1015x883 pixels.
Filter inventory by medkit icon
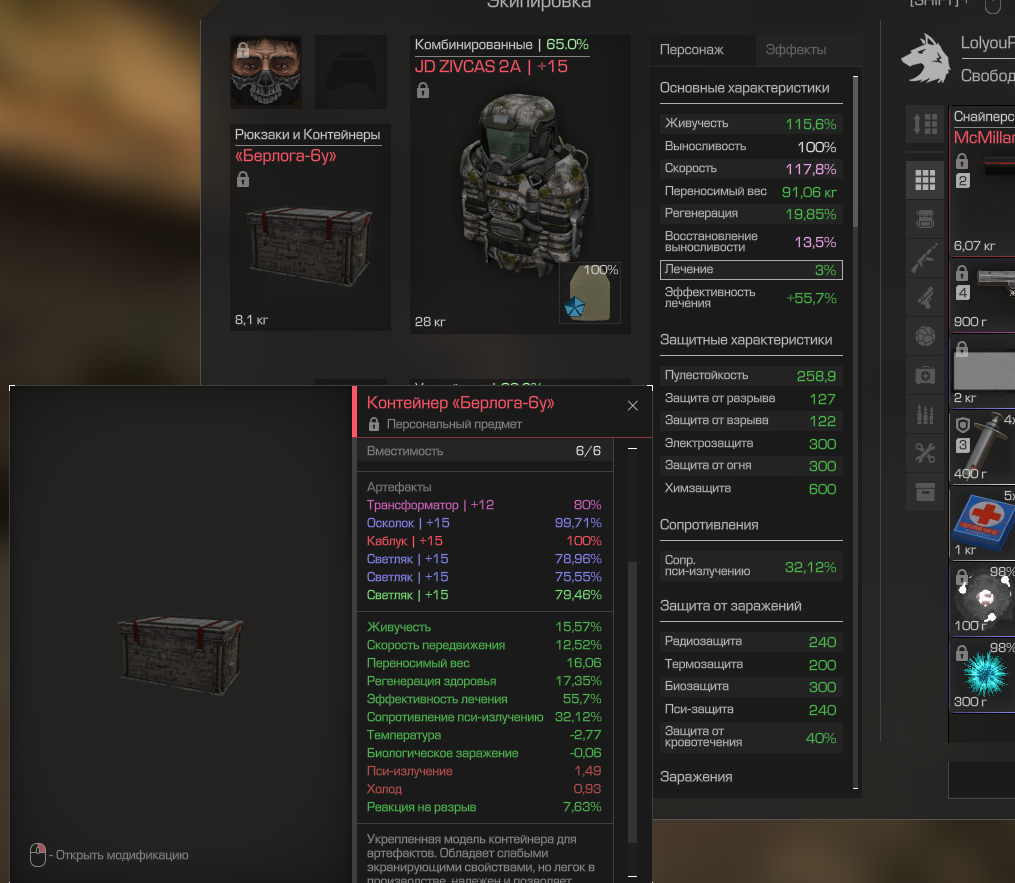pos(925,375)
